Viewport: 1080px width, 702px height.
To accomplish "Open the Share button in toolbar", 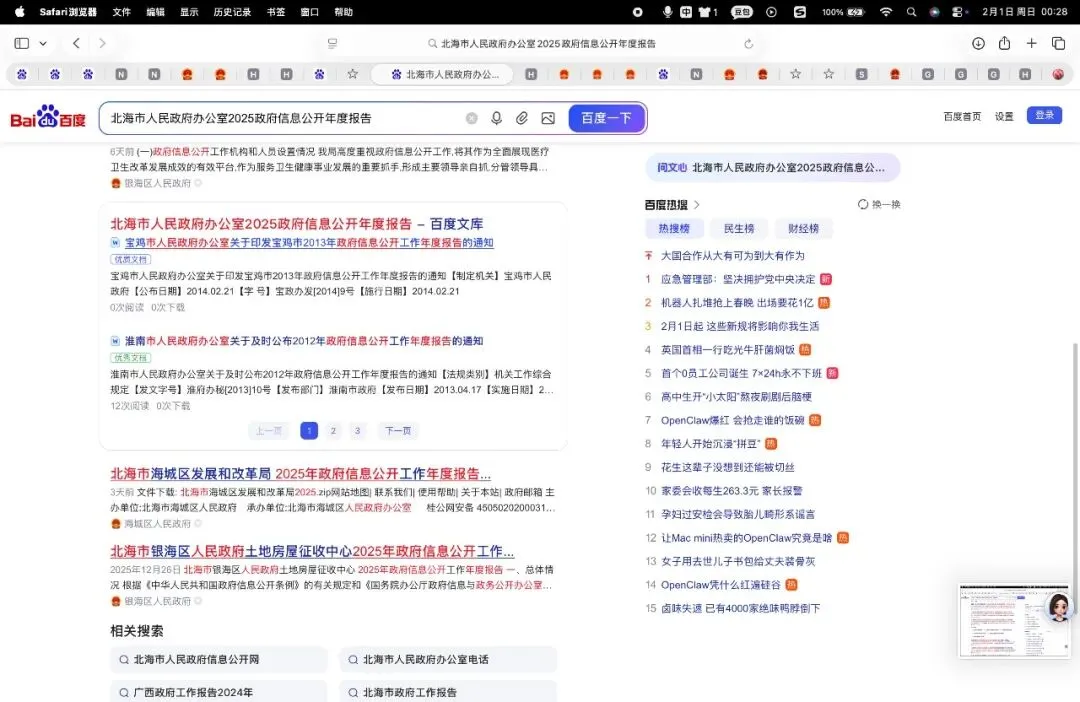I will 1004,43.
